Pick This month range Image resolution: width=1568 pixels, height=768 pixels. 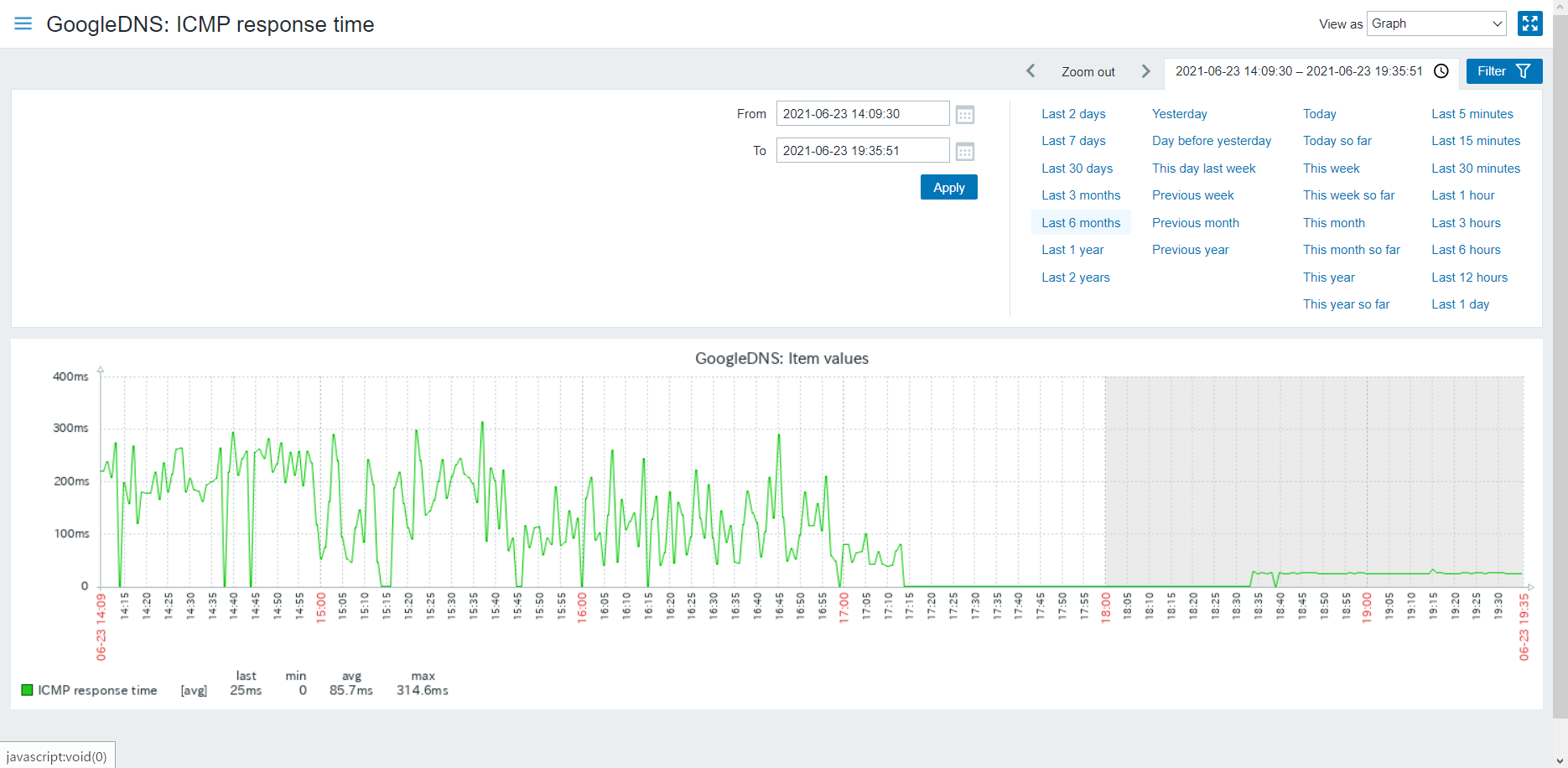click(x=1334, y=223)
